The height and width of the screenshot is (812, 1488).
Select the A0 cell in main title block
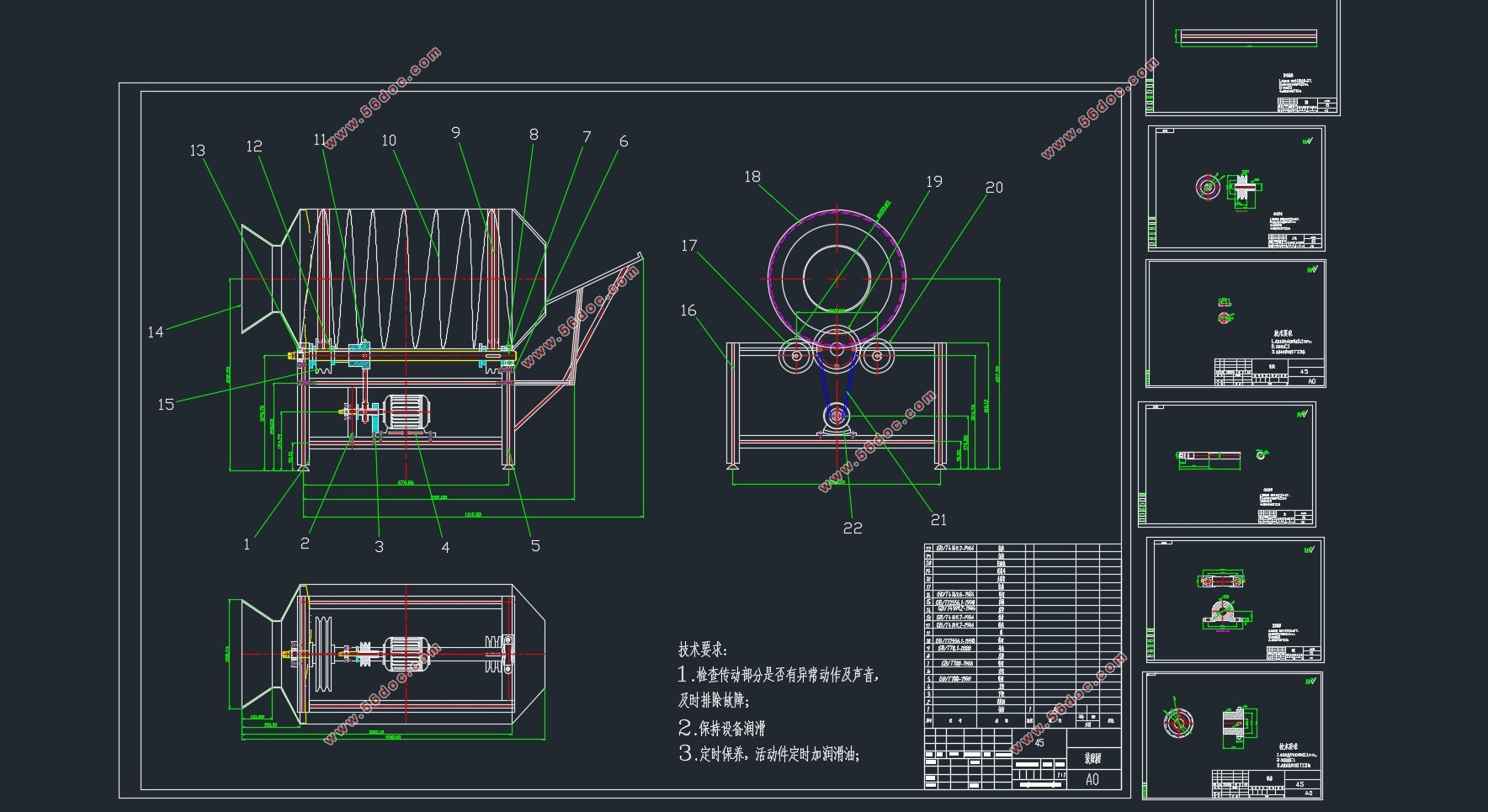point(1092,779)
